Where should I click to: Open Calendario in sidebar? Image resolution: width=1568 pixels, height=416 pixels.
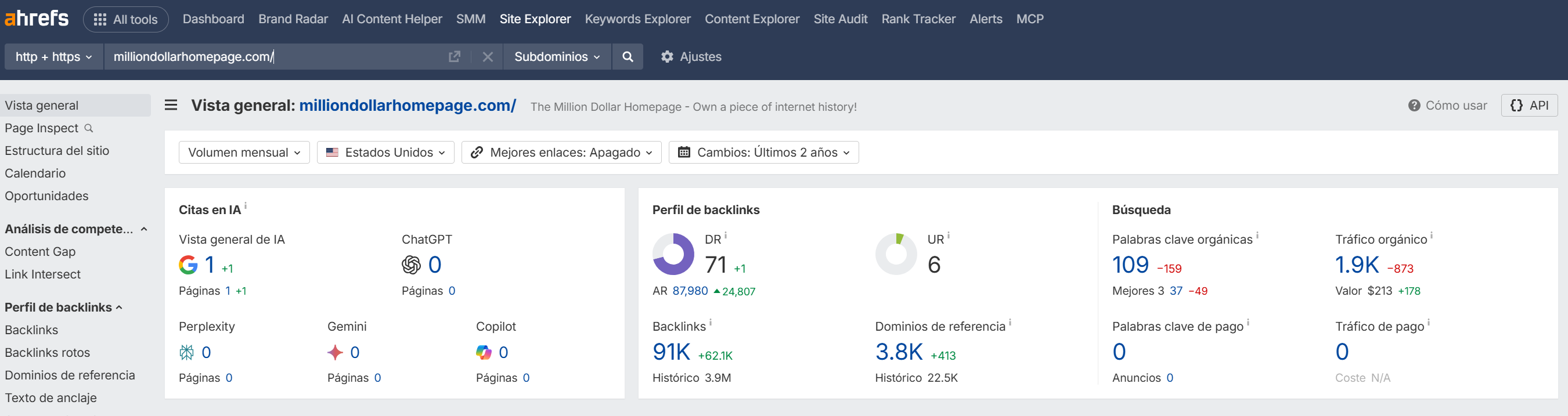35,173
